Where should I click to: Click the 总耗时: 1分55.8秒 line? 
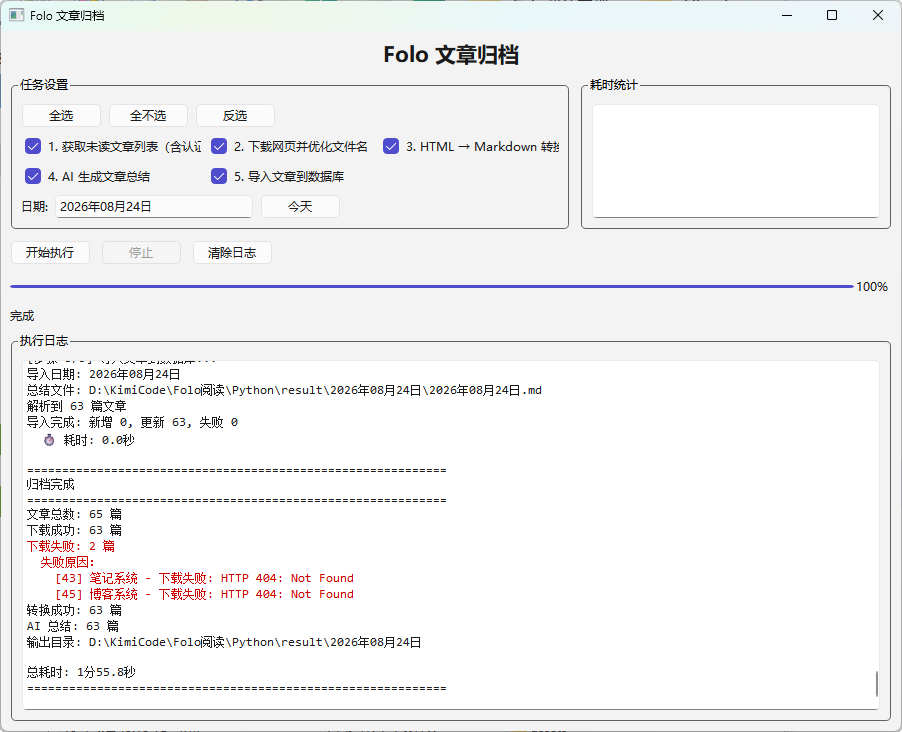tap(81, 672)
